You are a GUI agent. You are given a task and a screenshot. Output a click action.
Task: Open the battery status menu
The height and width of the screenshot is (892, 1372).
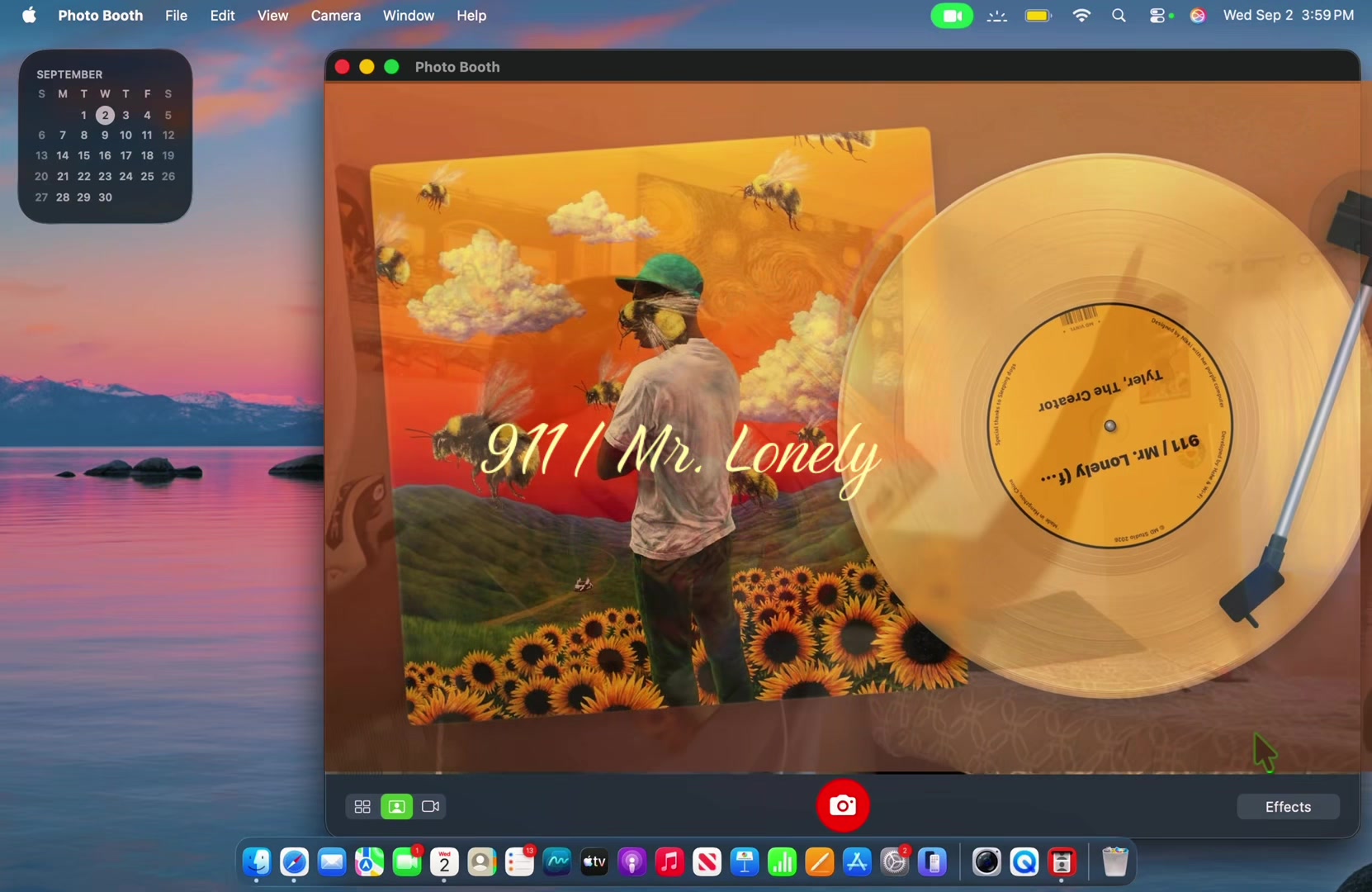coord(1038,16)
